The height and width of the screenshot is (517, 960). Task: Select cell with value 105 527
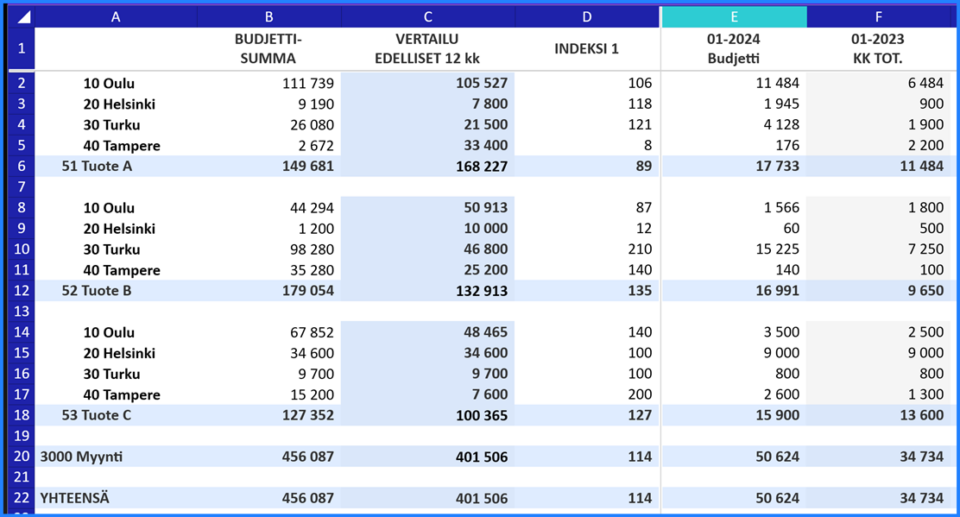(x=428, y=83)
